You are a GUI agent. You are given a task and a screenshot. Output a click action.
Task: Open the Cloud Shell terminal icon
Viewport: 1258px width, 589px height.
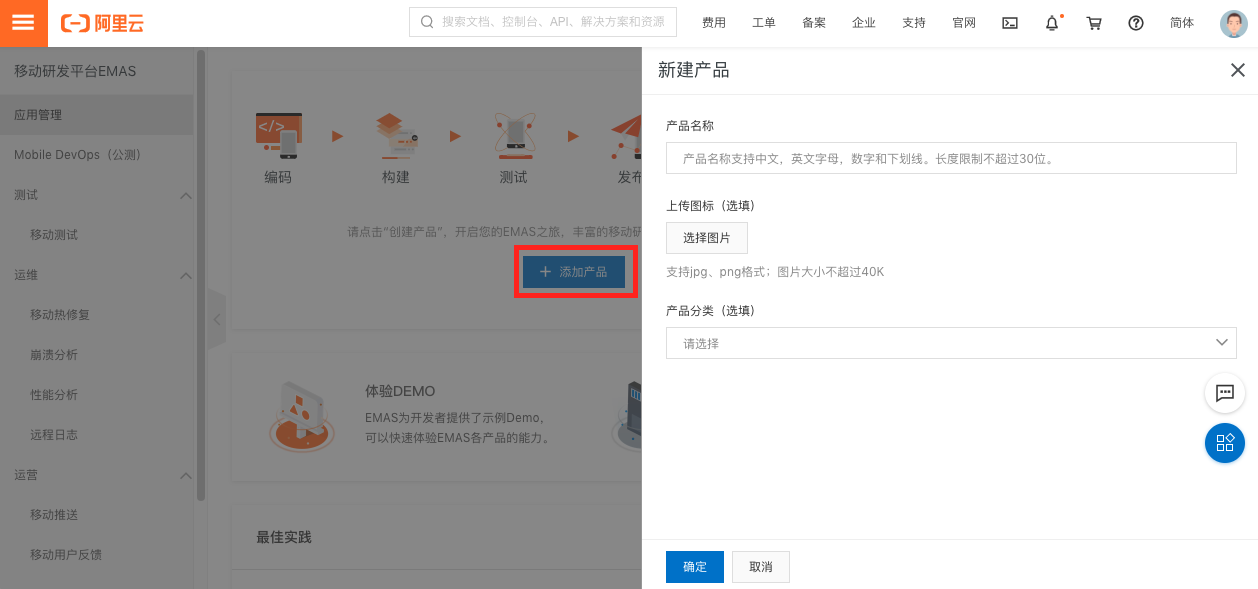[x=1010, y=23]
